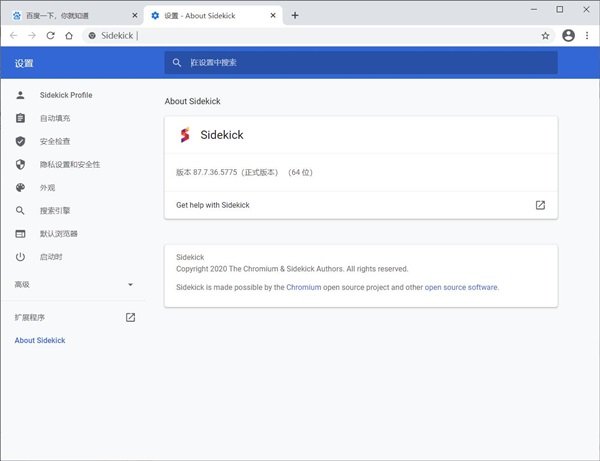The image size is (600, 461).
Task: Open 安全检查 settings section
Action: point(55,141)
